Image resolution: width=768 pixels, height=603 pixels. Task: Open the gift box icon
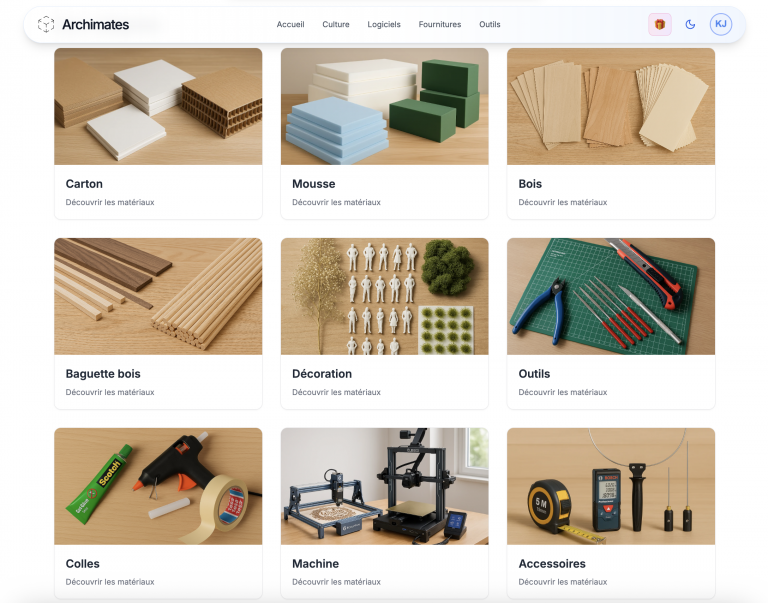tap(660, 24)
